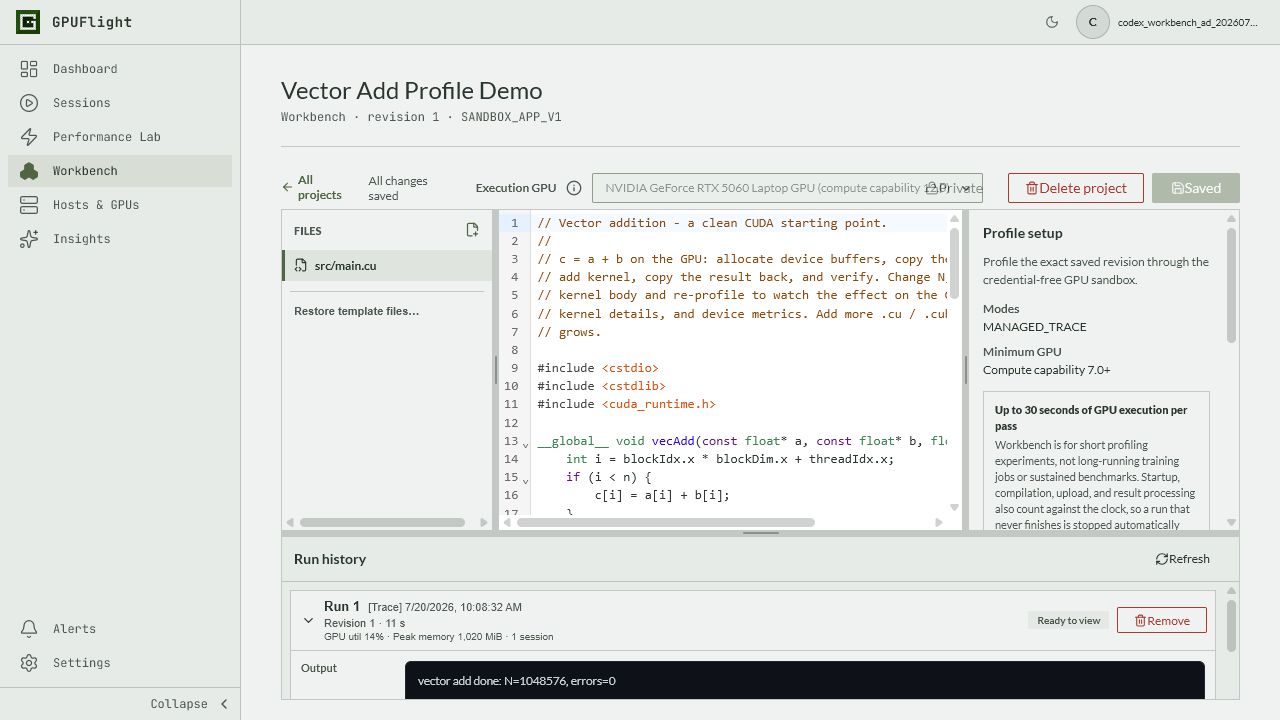Click the Files panel resize handle

pos(495,370)
